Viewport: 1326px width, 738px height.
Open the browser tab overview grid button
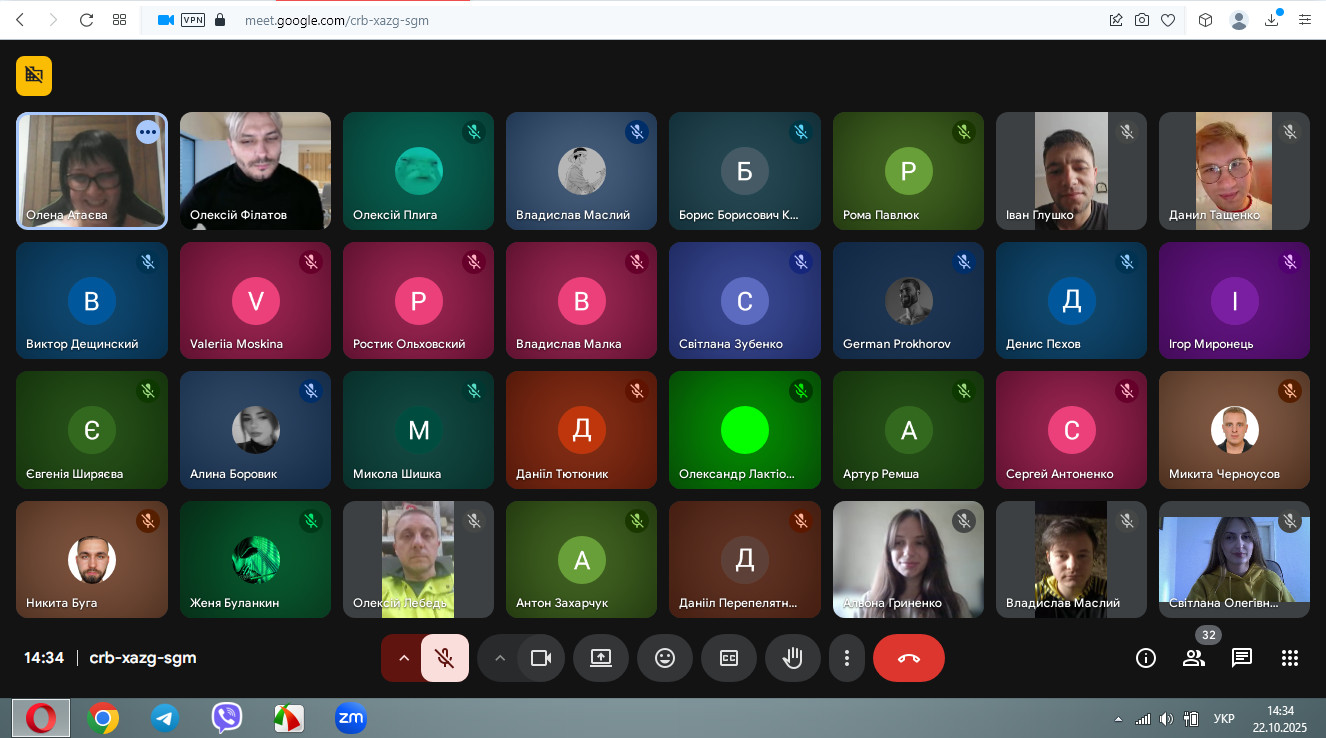(x=119, y=20)
